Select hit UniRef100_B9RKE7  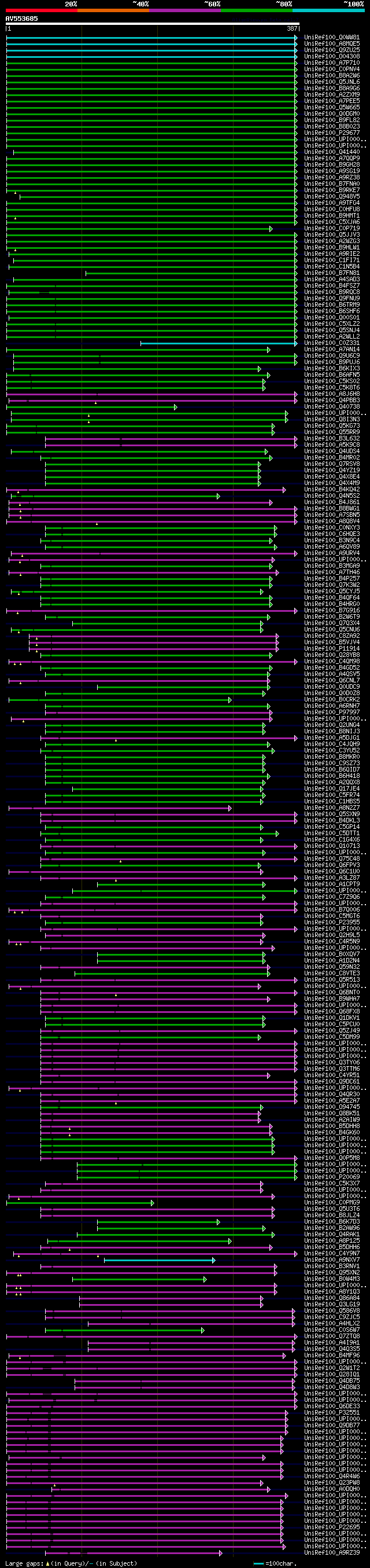[x=332, y=190]
